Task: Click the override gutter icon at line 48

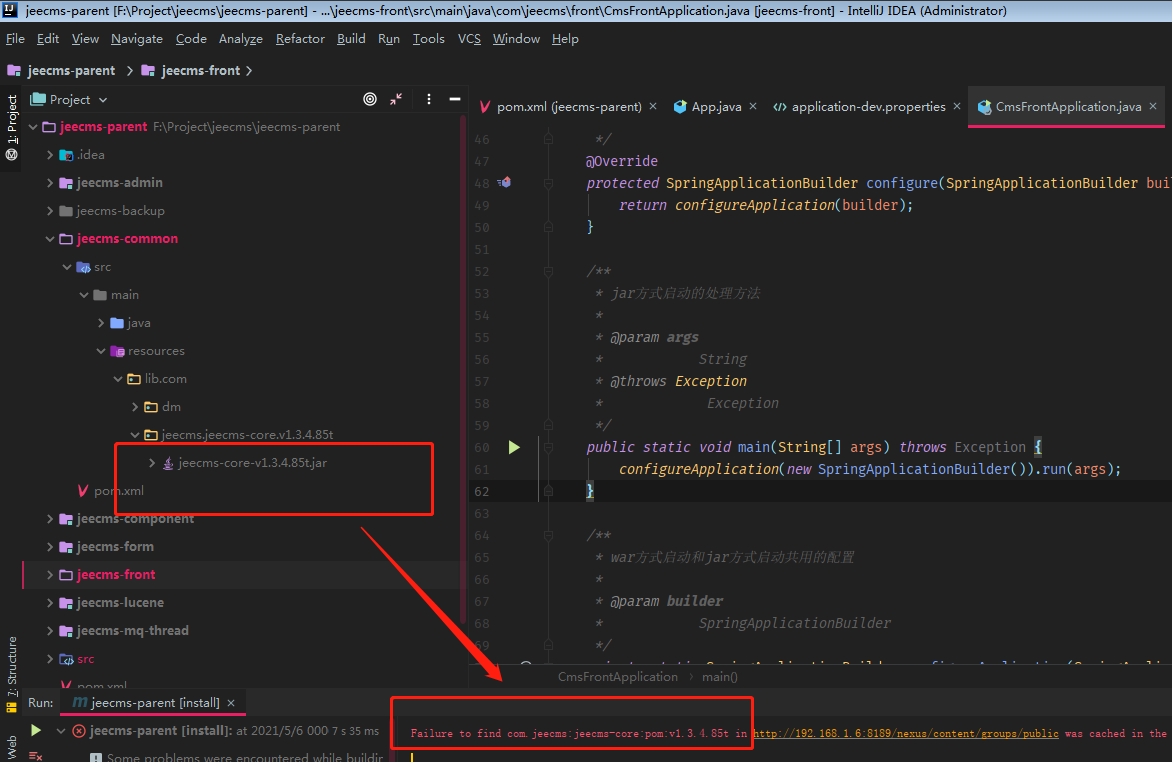Action: (x=505, y=183)
